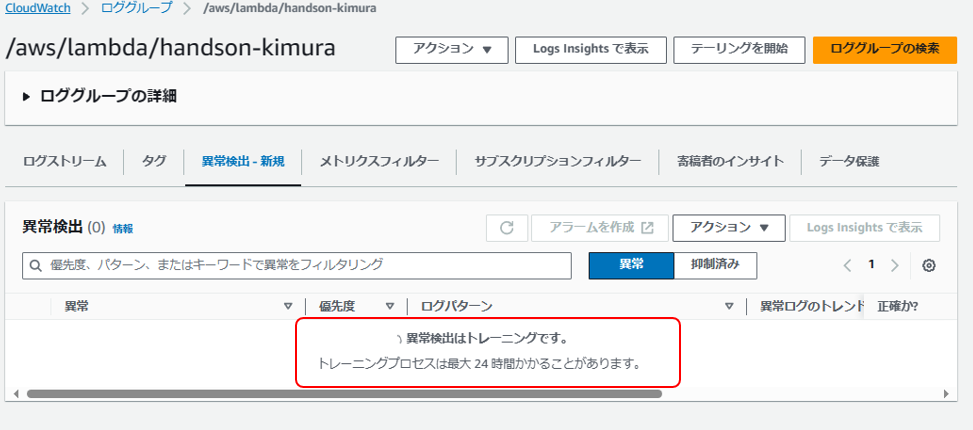Click the horizontal scrollbar thumb
This screenshot has height=430, width=973.
(x=344, y=393)
